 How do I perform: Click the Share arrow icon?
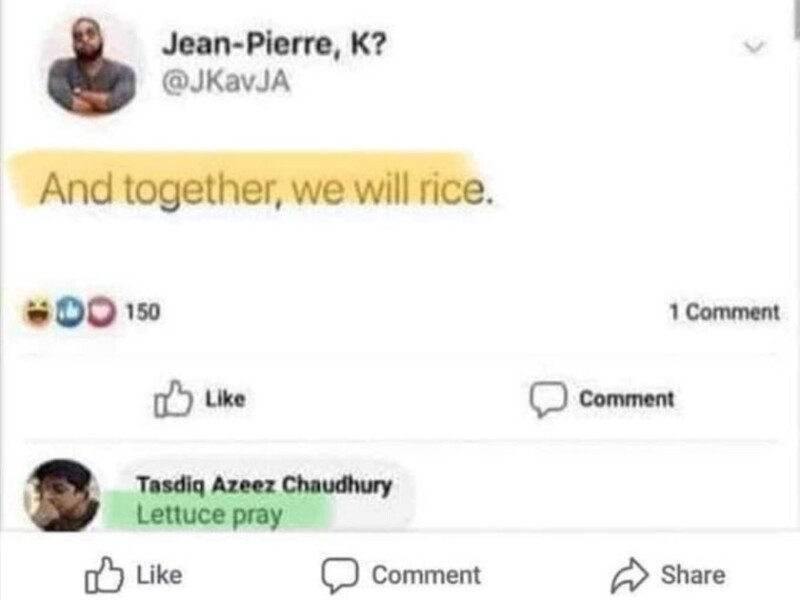[x=628, y=575]
